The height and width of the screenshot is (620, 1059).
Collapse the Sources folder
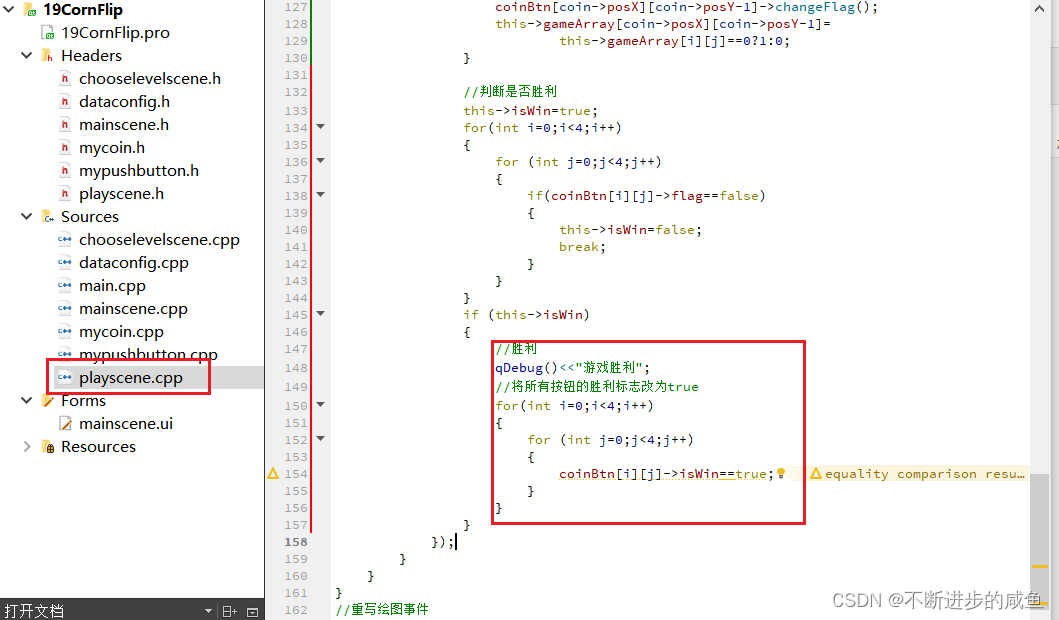click(26, 216)
